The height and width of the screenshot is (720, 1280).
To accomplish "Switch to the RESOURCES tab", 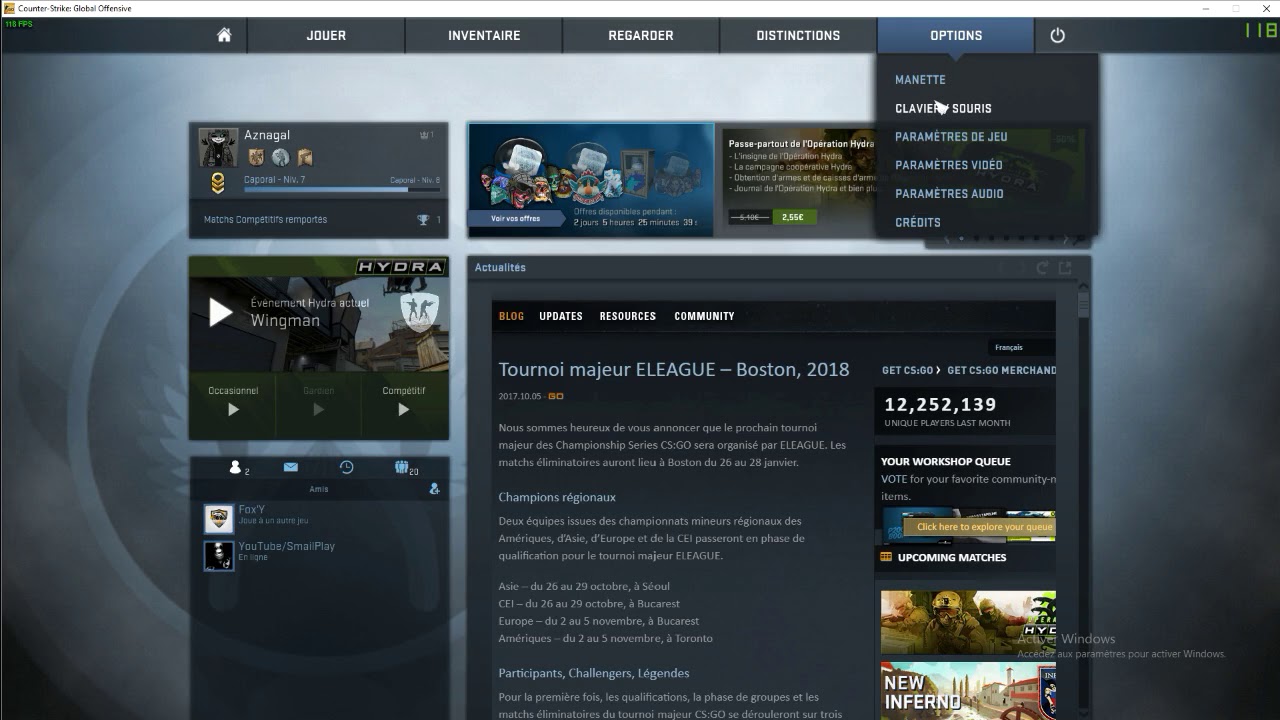I will coord(628,316).
